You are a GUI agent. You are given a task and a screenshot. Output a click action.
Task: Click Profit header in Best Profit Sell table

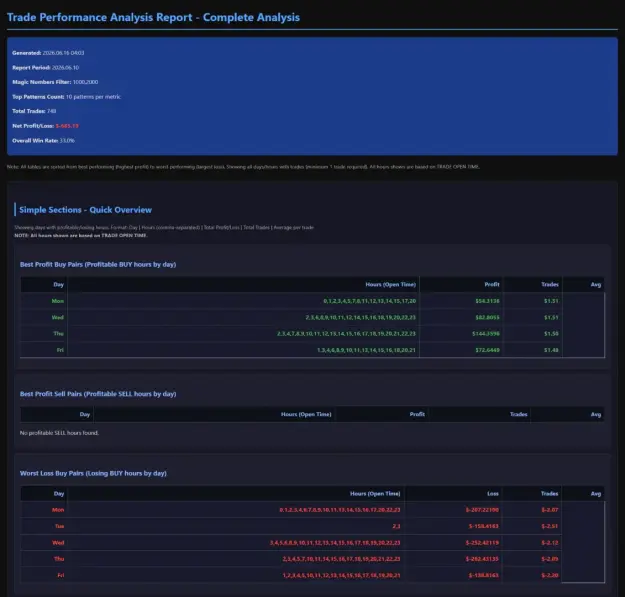pos(417,414)
